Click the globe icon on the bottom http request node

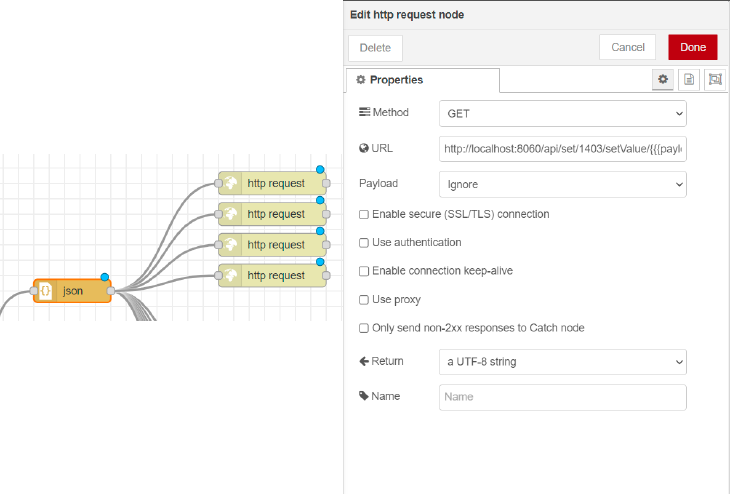tap(230, 275)
